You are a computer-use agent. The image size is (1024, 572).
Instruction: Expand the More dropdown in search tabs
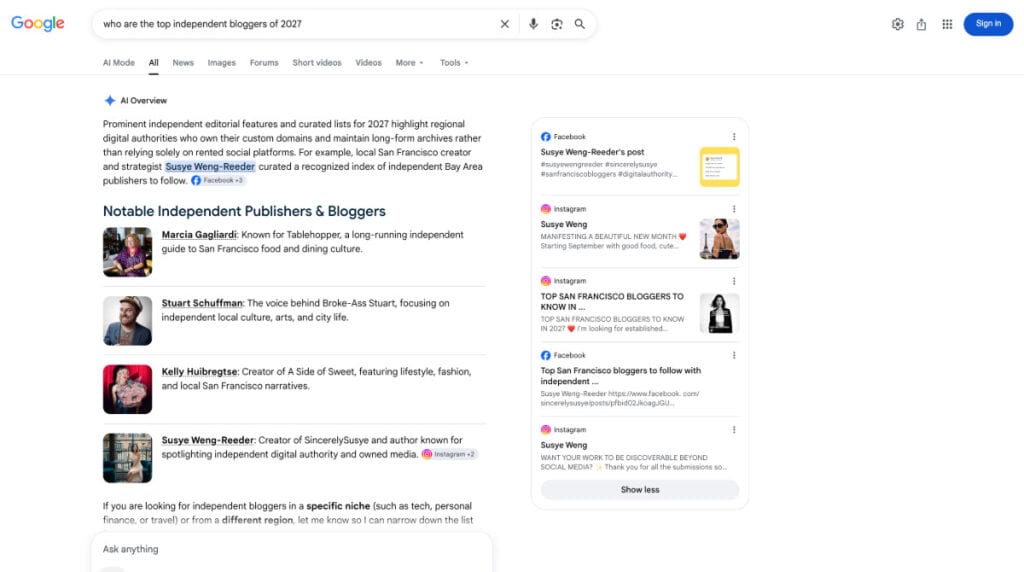(409, 63)
